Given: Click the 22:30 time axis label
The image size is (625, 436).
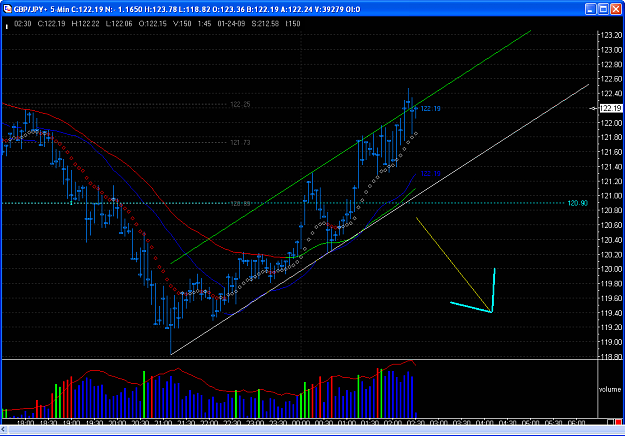Looking at the screenshot, I should (232, 422).
